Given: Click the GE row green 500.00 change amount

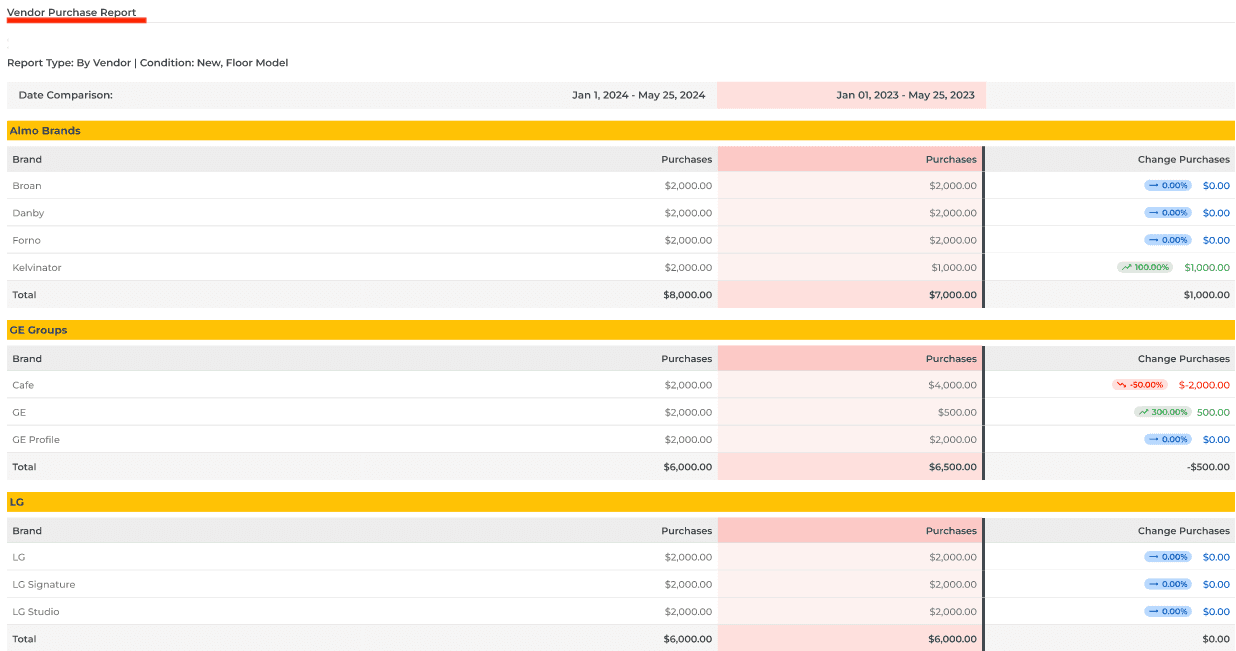Looking at the screenshot, I should tap(1213, 412).
